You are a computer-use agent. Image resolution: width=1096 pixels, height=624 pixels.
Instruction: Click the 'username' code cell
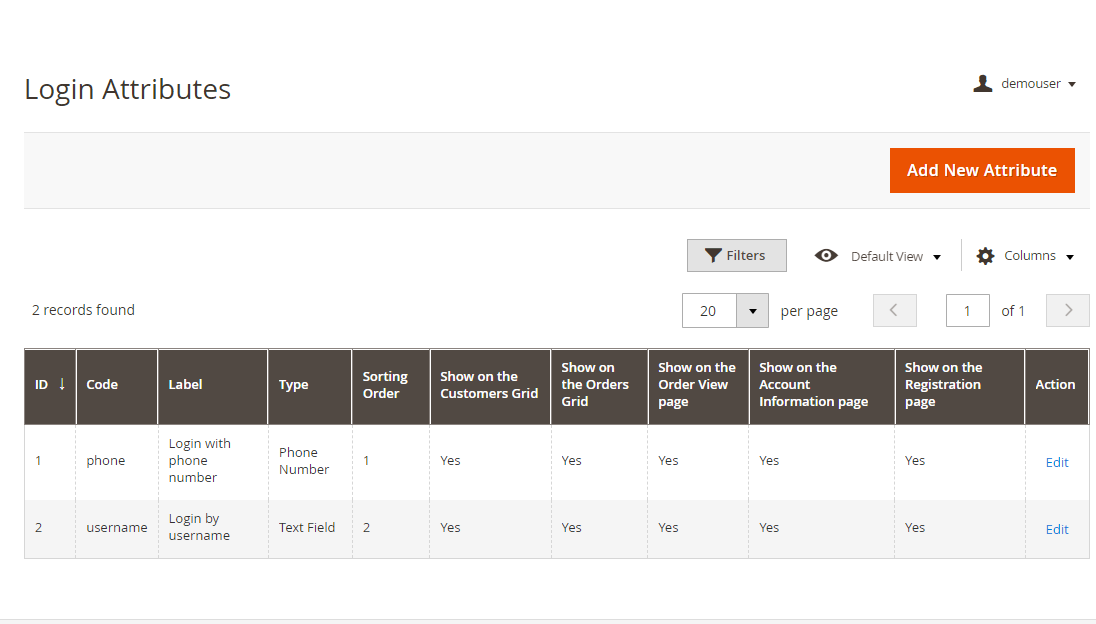(117, 528)
